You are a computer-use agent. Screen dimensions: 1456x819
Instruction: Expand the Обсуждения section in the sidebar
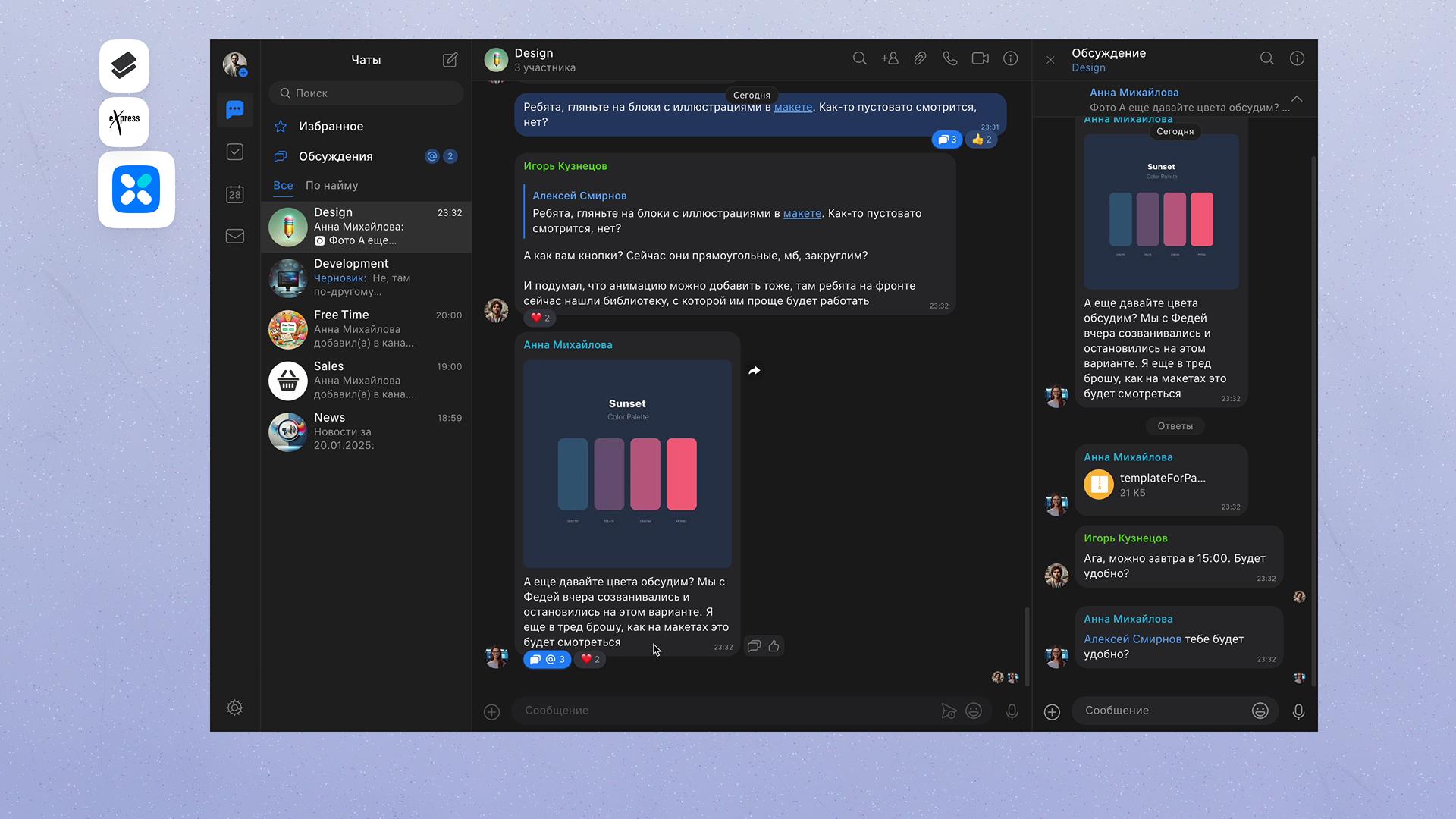coord(335,157)
